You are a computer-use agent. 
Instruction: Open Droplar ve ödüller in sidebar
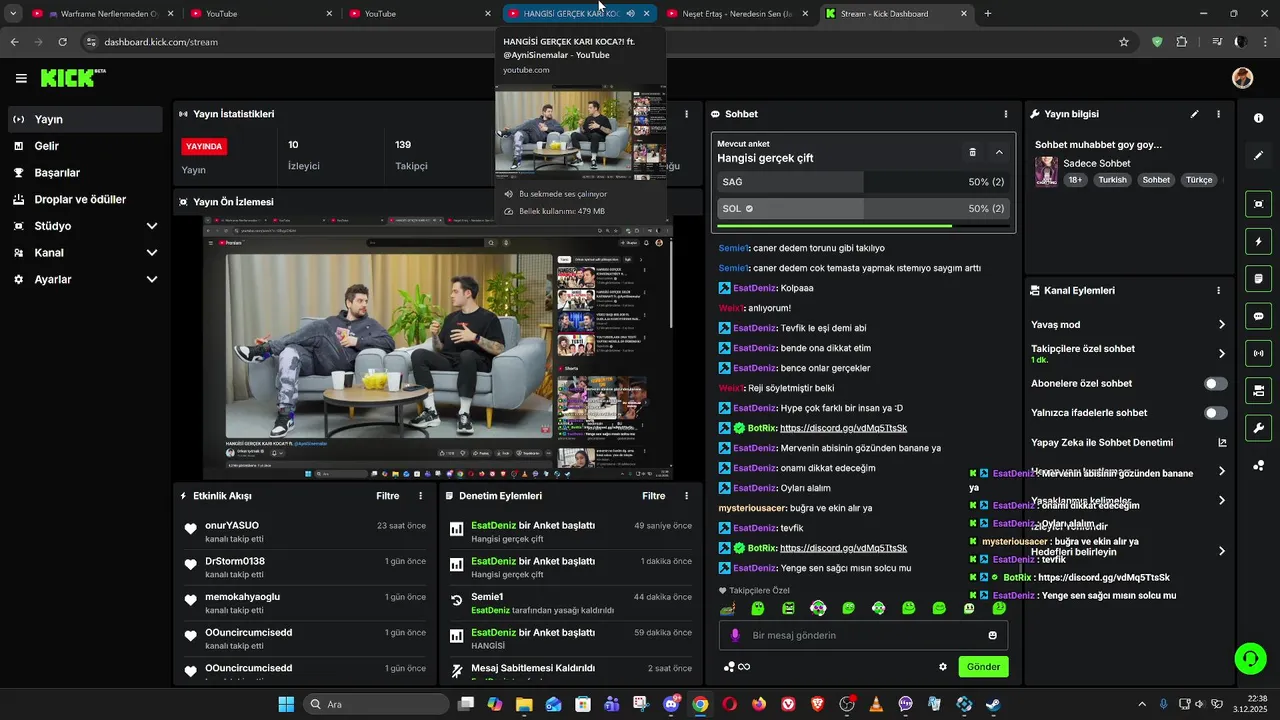pyautogui.click(x=85, y=199)
